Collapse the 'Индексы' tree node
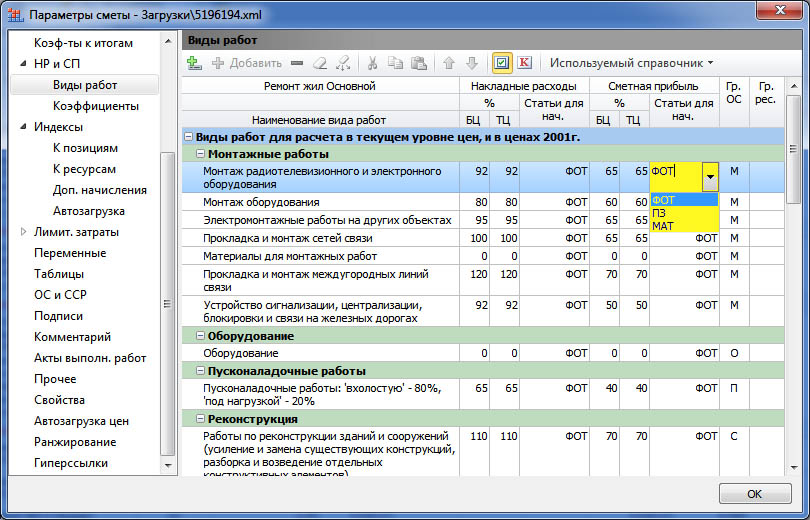 pos(24,127)
